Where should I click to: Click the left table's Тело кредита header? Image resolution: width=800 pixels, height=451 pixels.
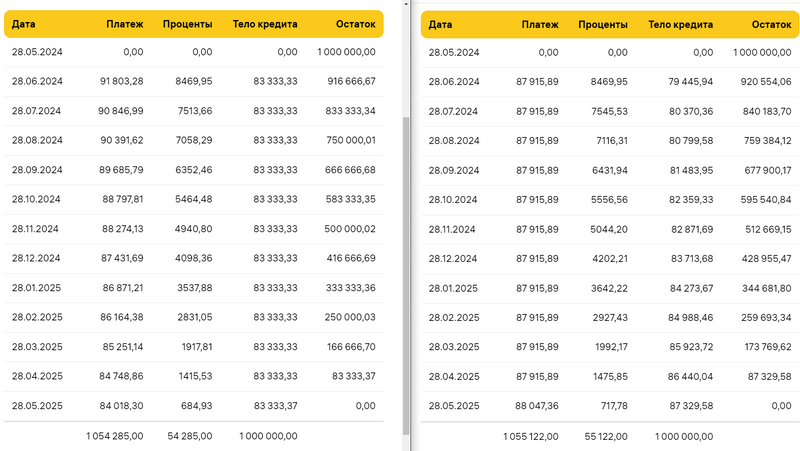[x=265, y=24]
